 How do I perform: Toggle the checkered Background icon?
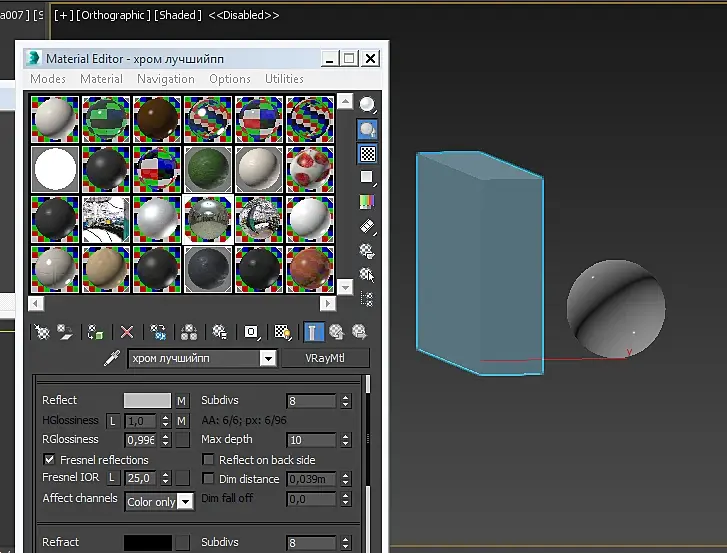367,153
